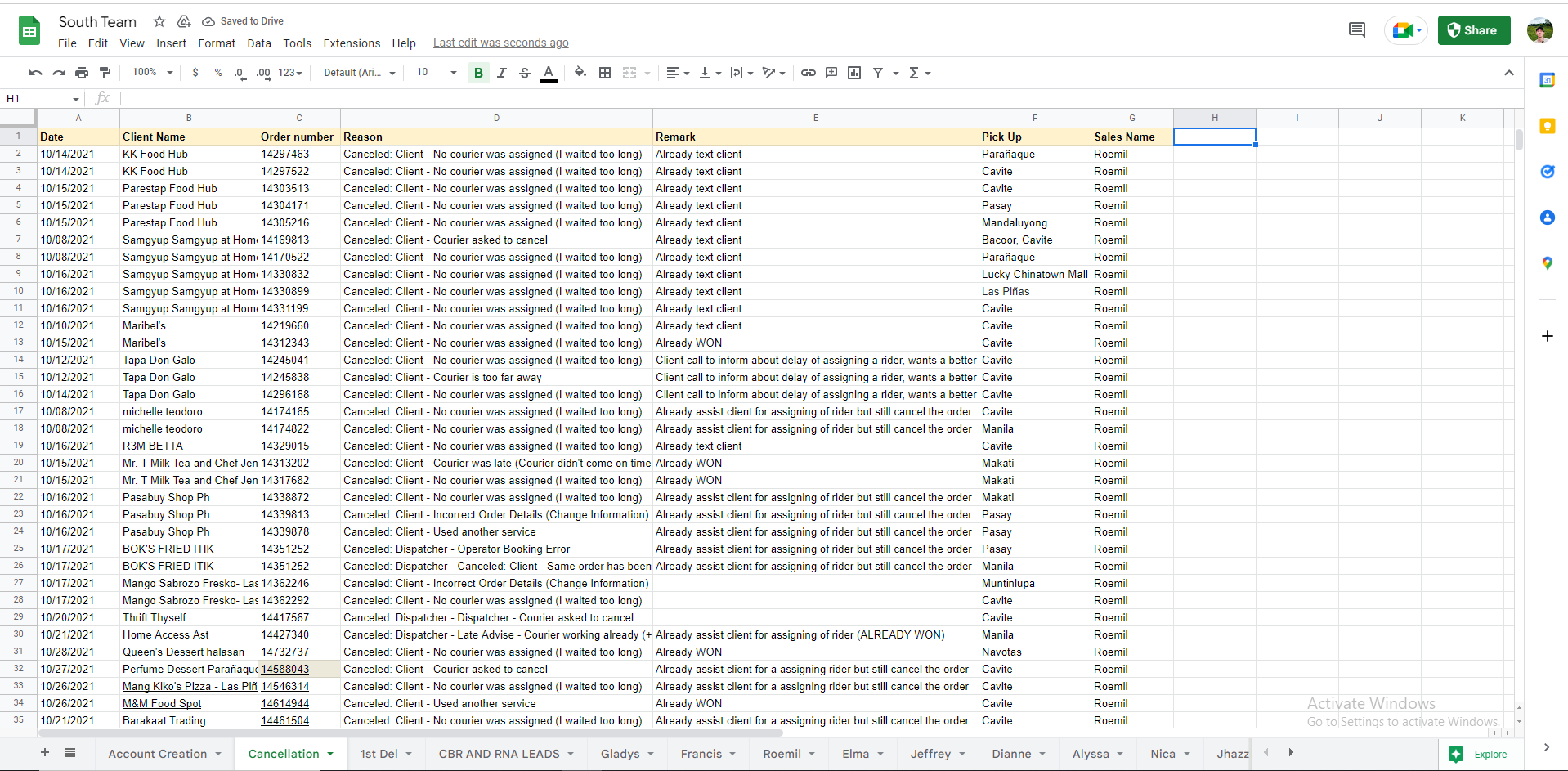Image resolution: width=1568 pixels, height=771 pixels.
Task: Show the side panel with bottom chevron
Action: point(1546,747)
